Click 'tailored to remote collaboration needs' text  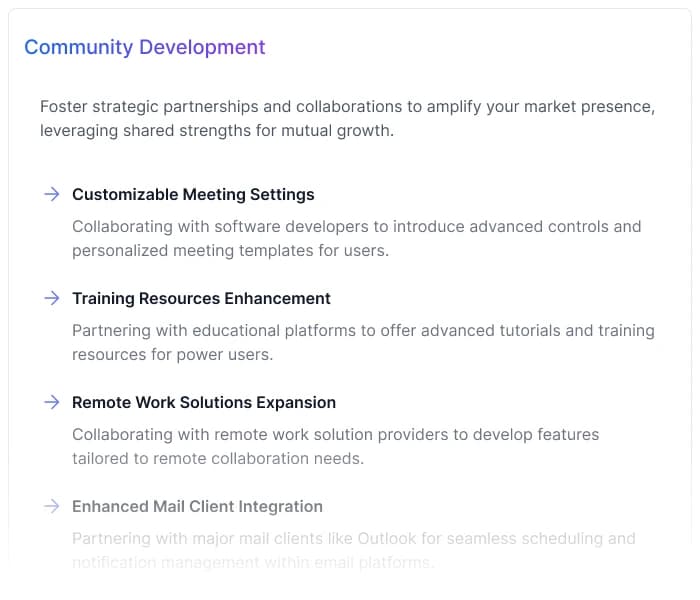coord(217,458)
